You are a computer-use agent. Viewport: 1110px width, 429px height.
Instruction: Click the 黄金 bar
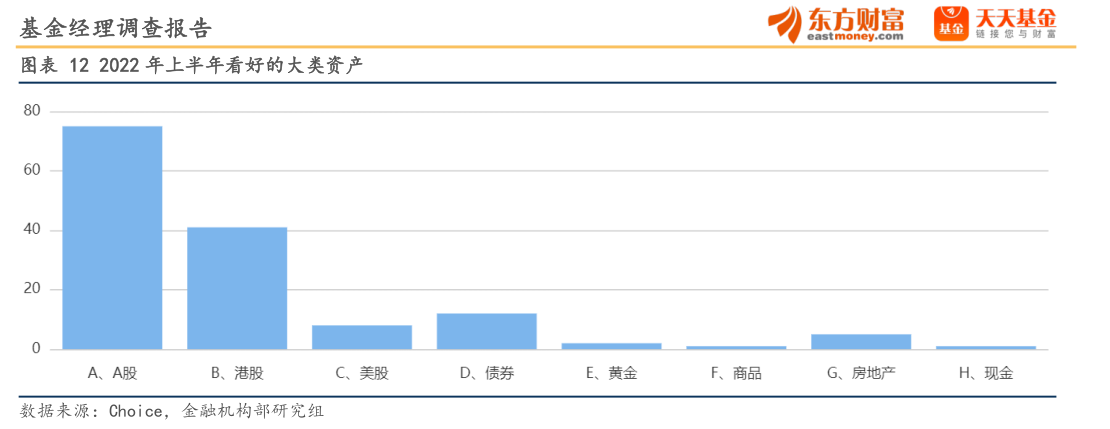pos(611,346)
